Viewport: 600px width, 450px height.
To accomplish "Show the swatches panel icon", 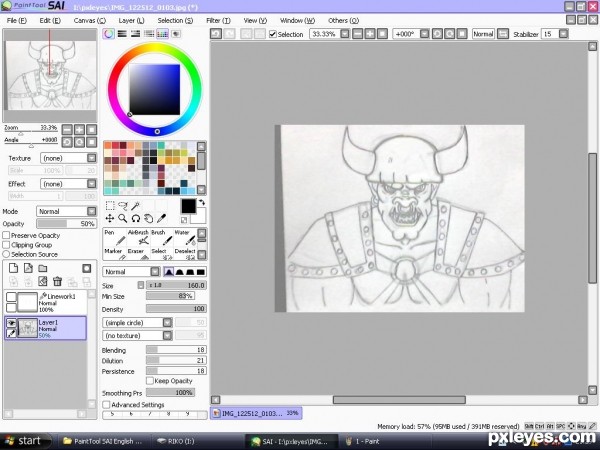I will pyautogui.click(x=162, y=34).
